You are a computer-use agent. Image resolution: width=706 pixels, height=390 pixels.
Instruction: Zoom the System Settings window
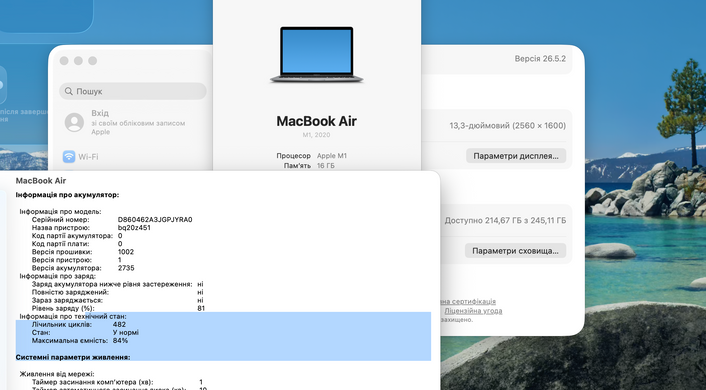pos(92,61)
